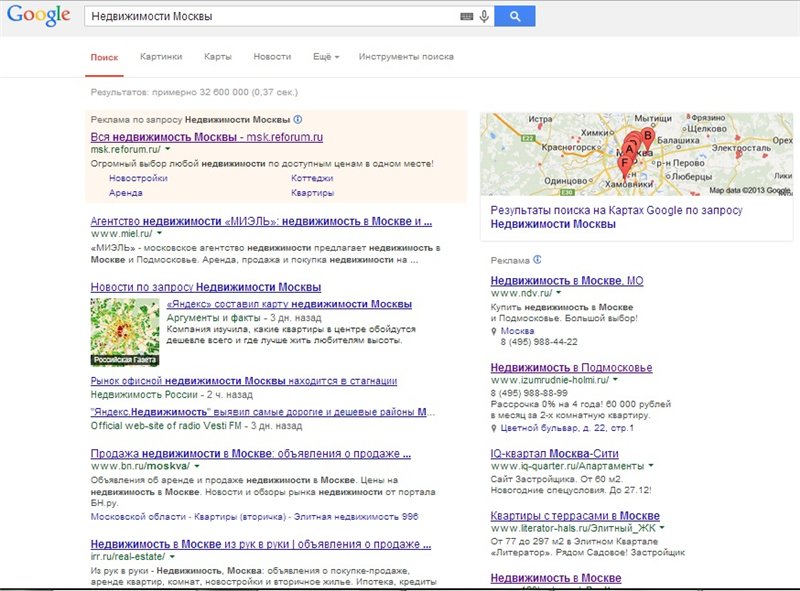Open 'Квартиры' sitelink

[313, 193]
